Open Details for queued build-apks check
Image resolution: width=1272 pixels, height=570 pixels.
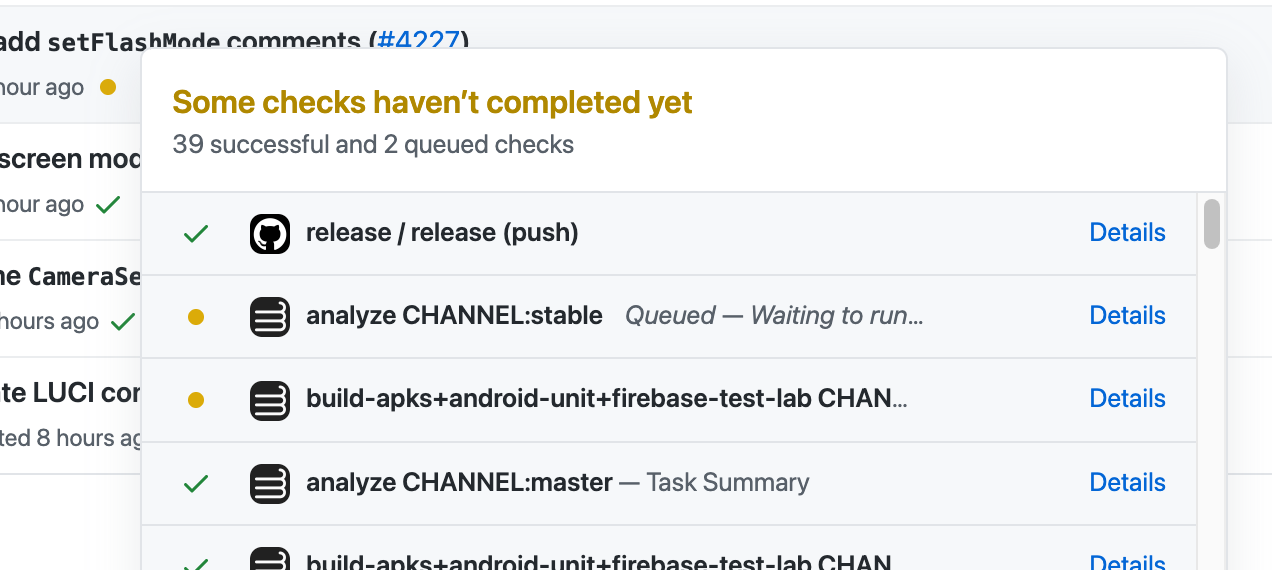coord(1127,398)
